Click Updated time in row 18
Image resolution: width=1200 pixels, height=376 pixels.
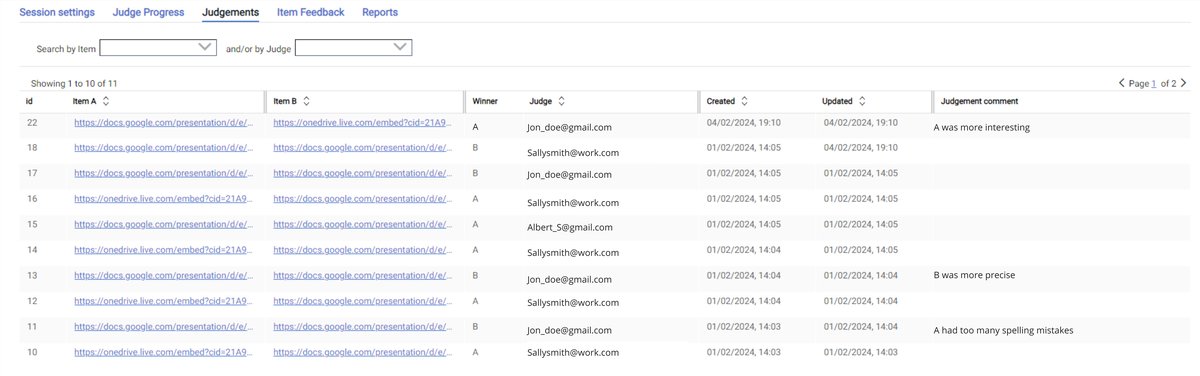pos(861,148)
